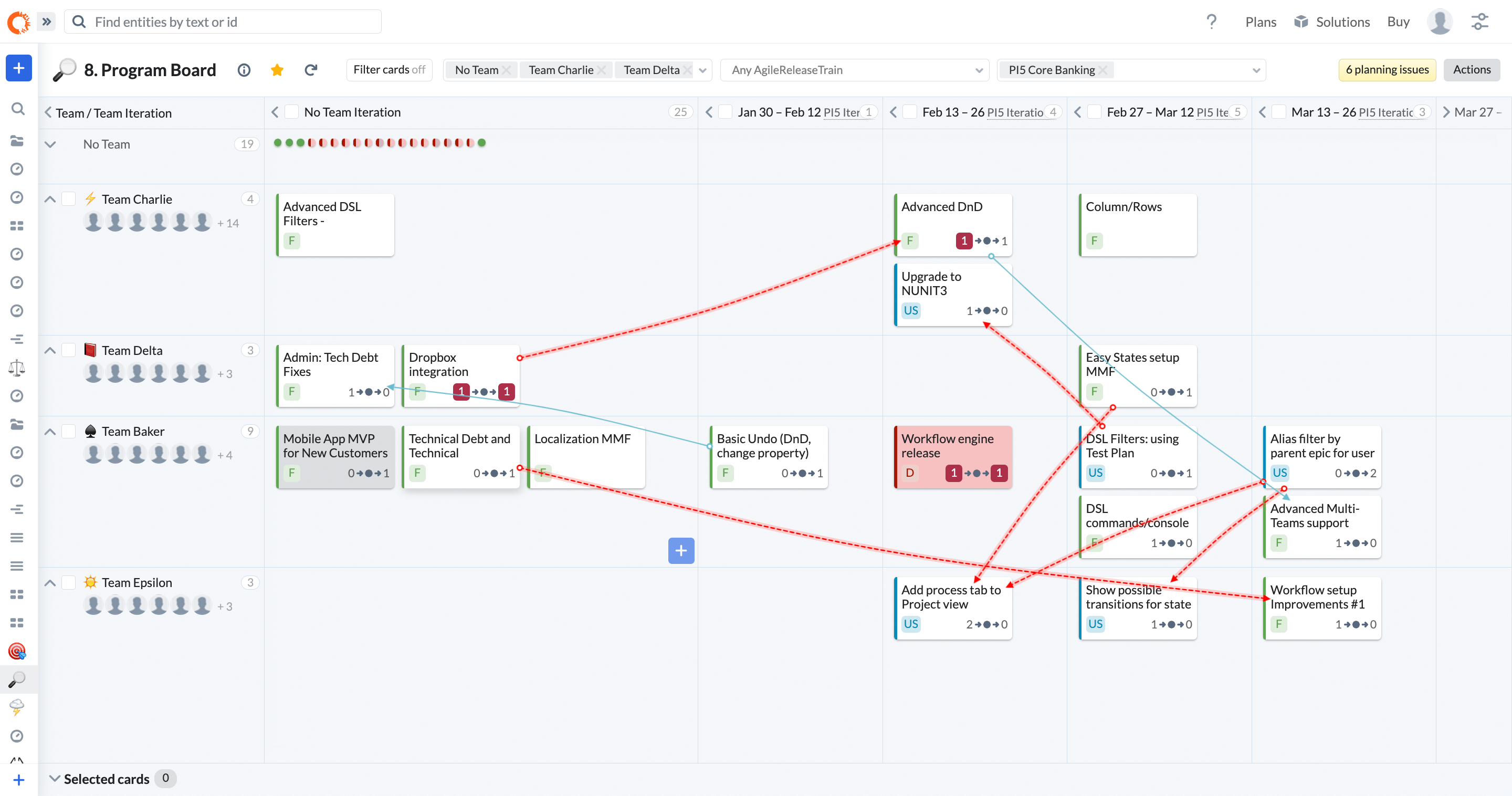Screen dimensions: 1512x796
Task: Click the blue plus create button
Action: click(x=19, y=68)
